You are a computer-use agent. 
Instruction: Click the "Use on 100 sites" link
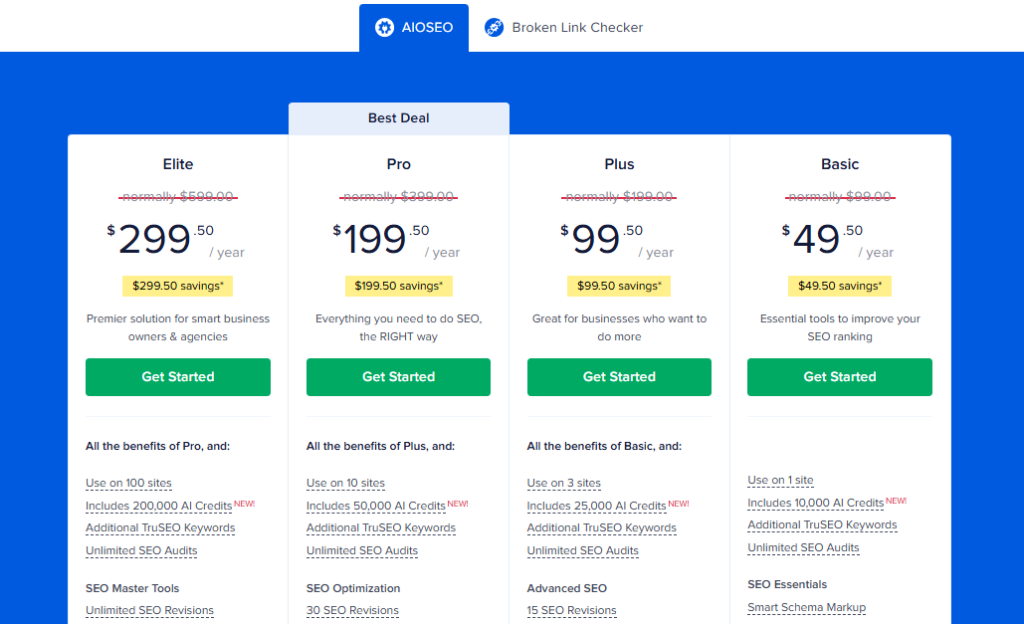[x=129, y=483]
